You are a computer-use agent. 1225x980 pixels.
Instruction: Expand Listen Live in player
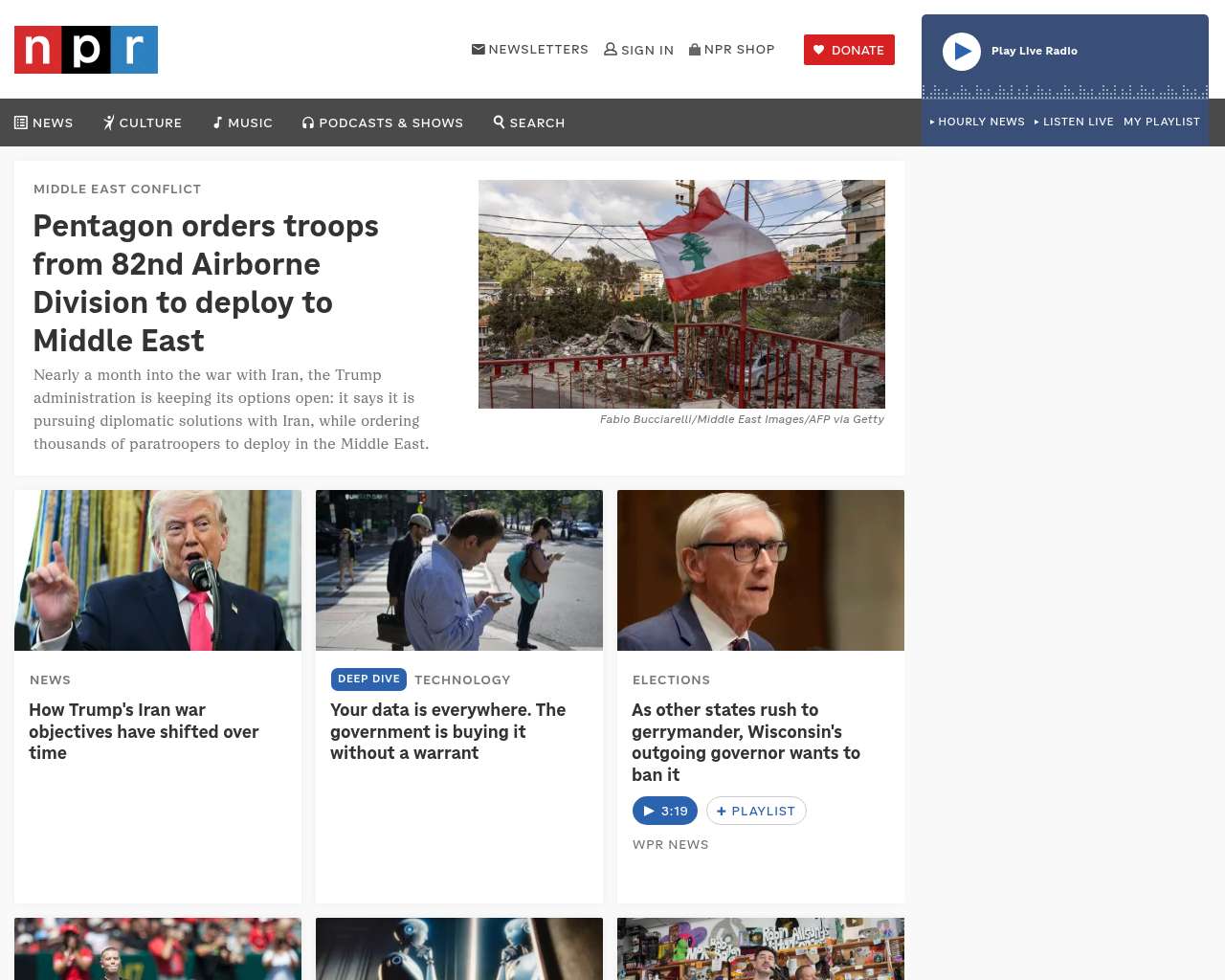(x=1074, y=122)
